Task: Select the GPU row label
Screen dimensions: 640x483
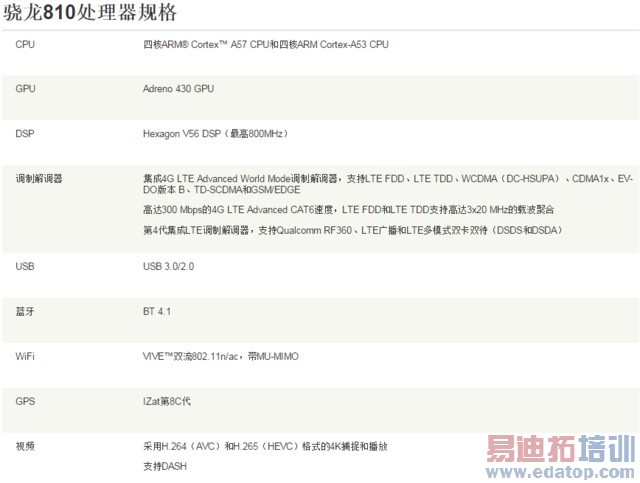Action: pos(25,89)
